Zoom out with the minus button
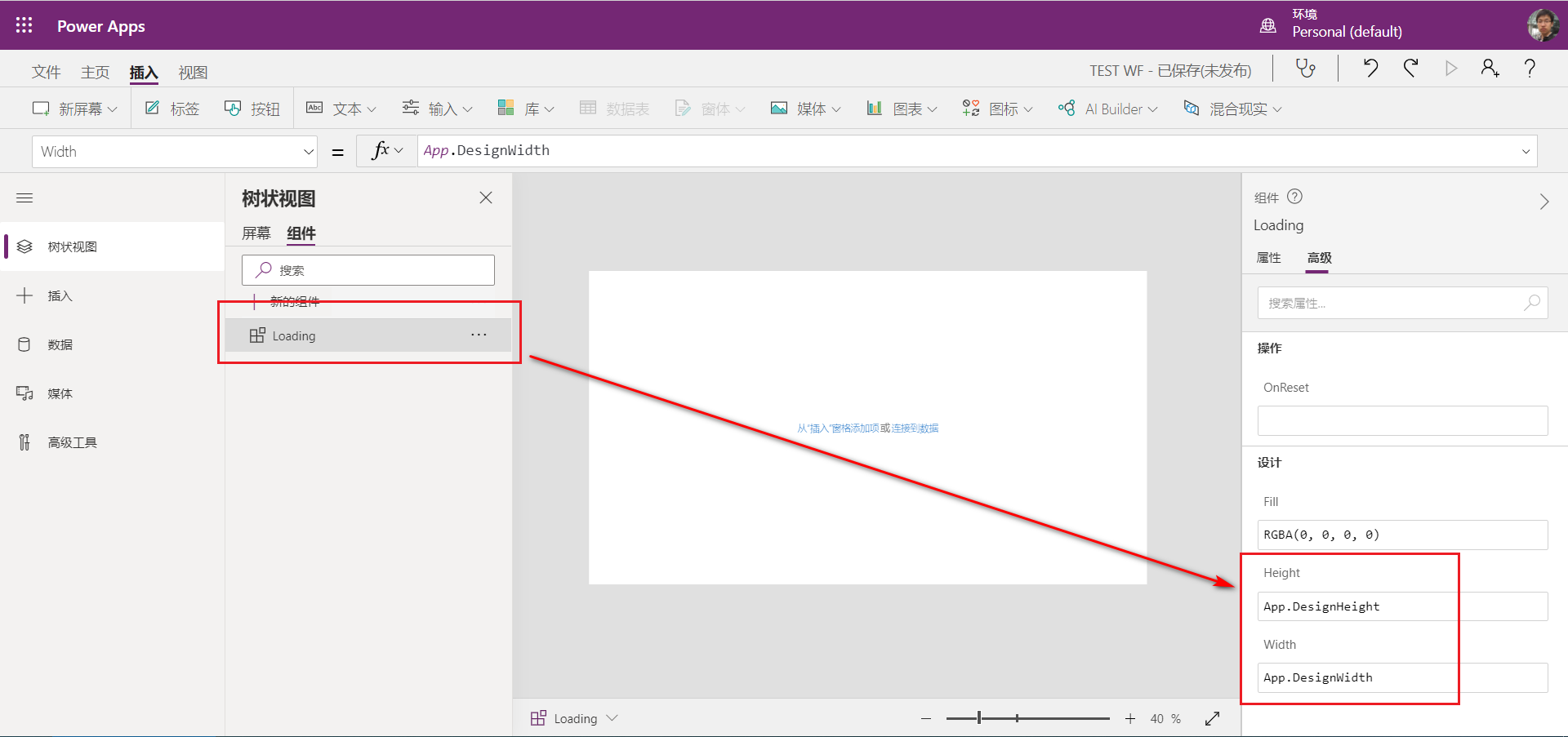 click(x=926, y=718)
